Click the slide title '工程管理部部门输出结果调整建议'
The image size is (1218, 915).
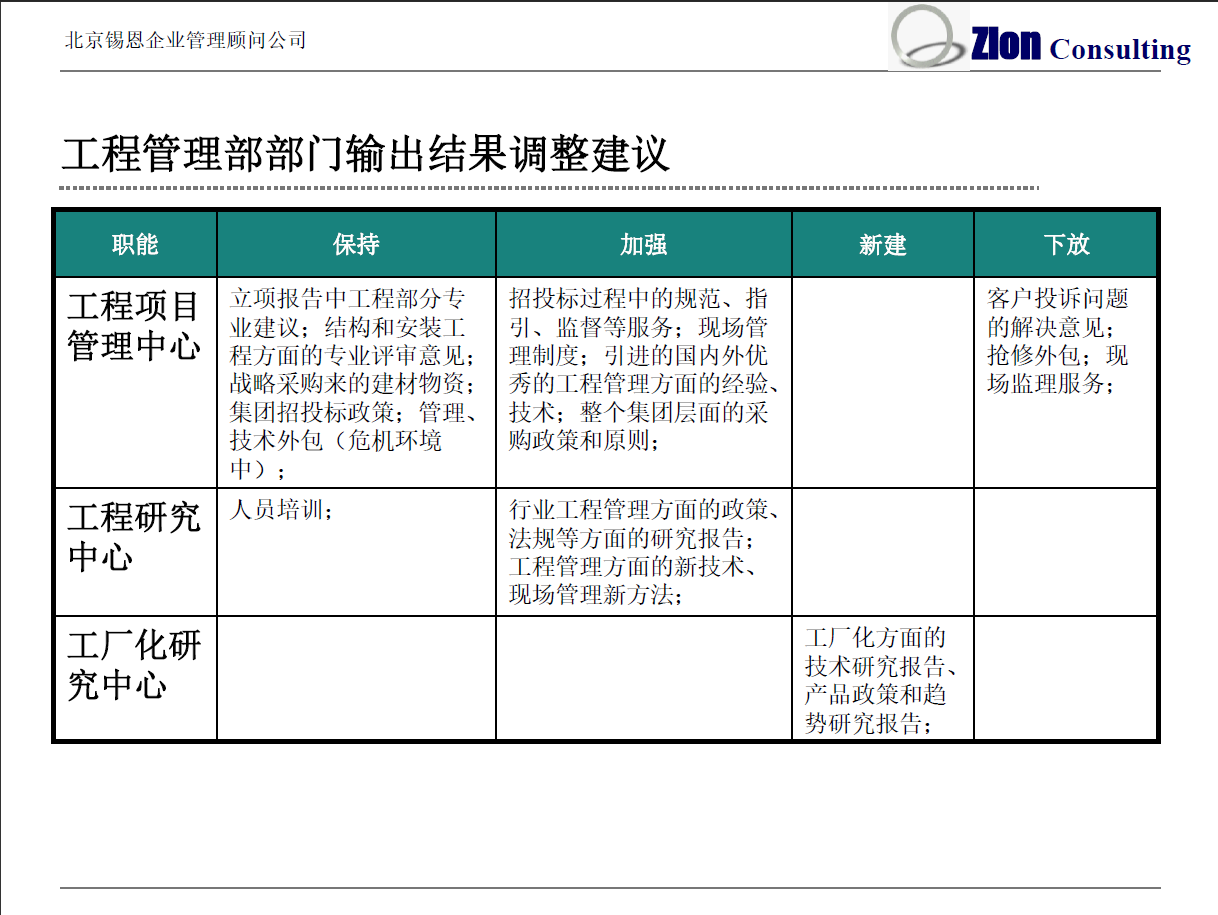[365, 155]
